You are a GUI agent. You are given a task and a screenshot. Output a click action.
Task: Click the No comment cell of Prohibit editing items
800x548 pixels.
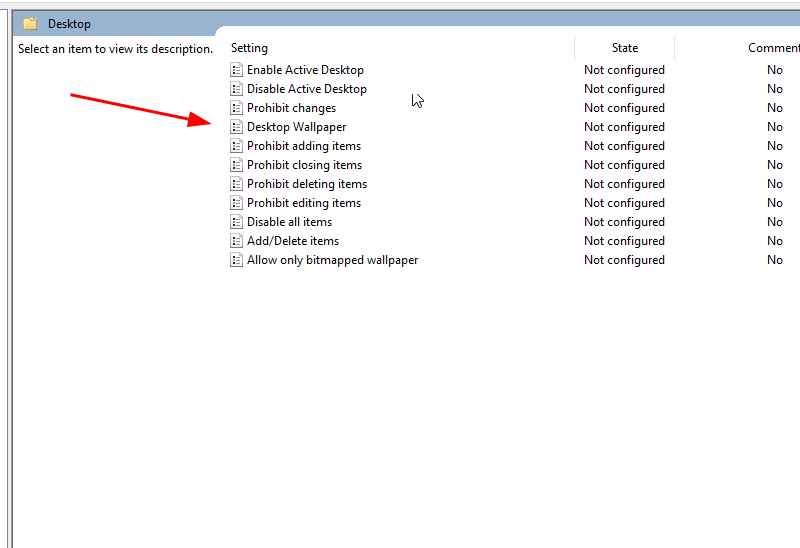point(774,203)
